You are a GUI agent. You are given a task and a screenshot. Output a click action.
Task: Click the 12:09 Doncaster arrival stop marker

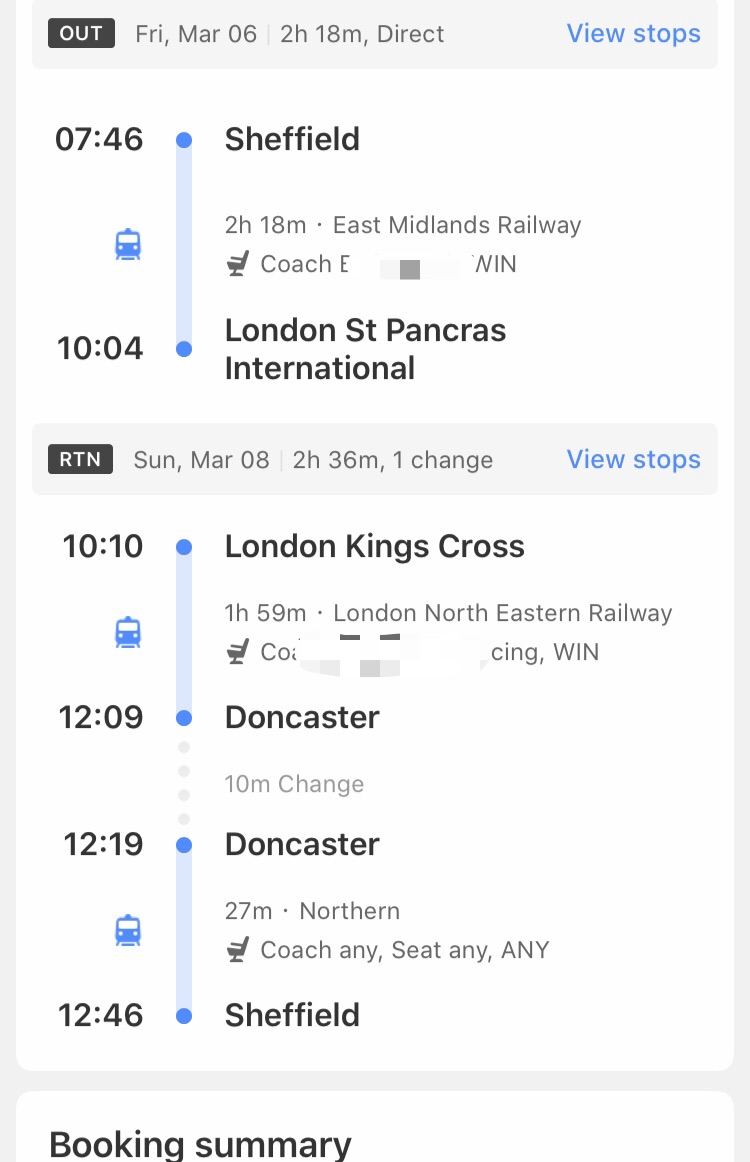click(x=184, y=717)
